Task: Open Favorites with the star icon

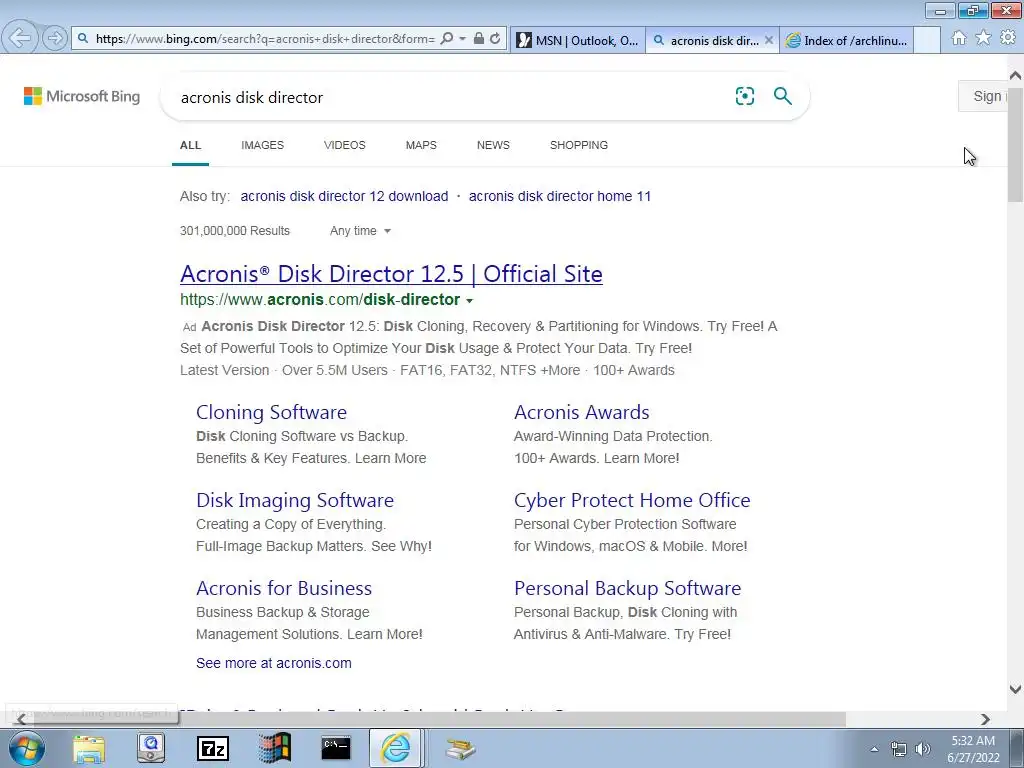Action: [x=983, y=38]
